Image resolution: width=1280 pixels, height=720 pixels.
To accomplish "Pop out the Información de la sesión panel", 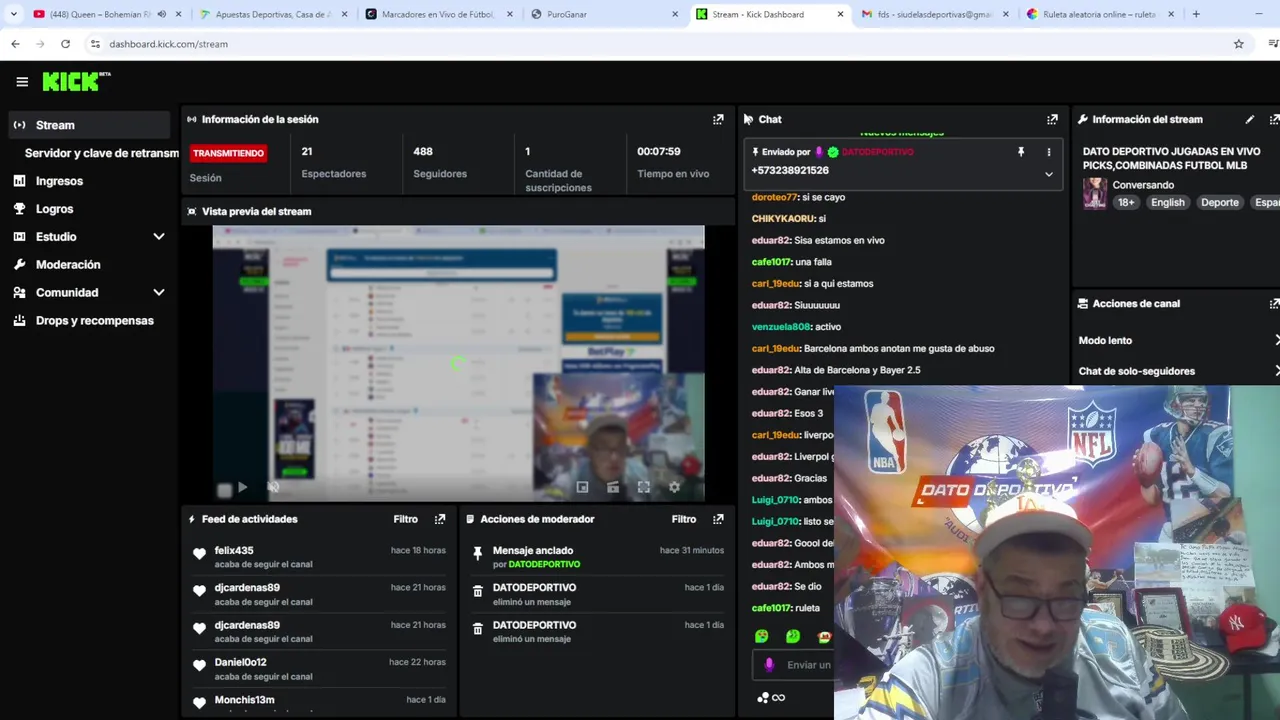I will tap(718, 119).
